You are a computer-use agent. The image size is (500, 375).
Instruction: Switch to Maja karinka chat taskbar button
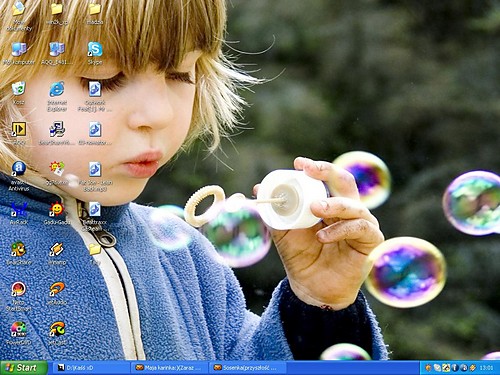click(x=169, y=368)
